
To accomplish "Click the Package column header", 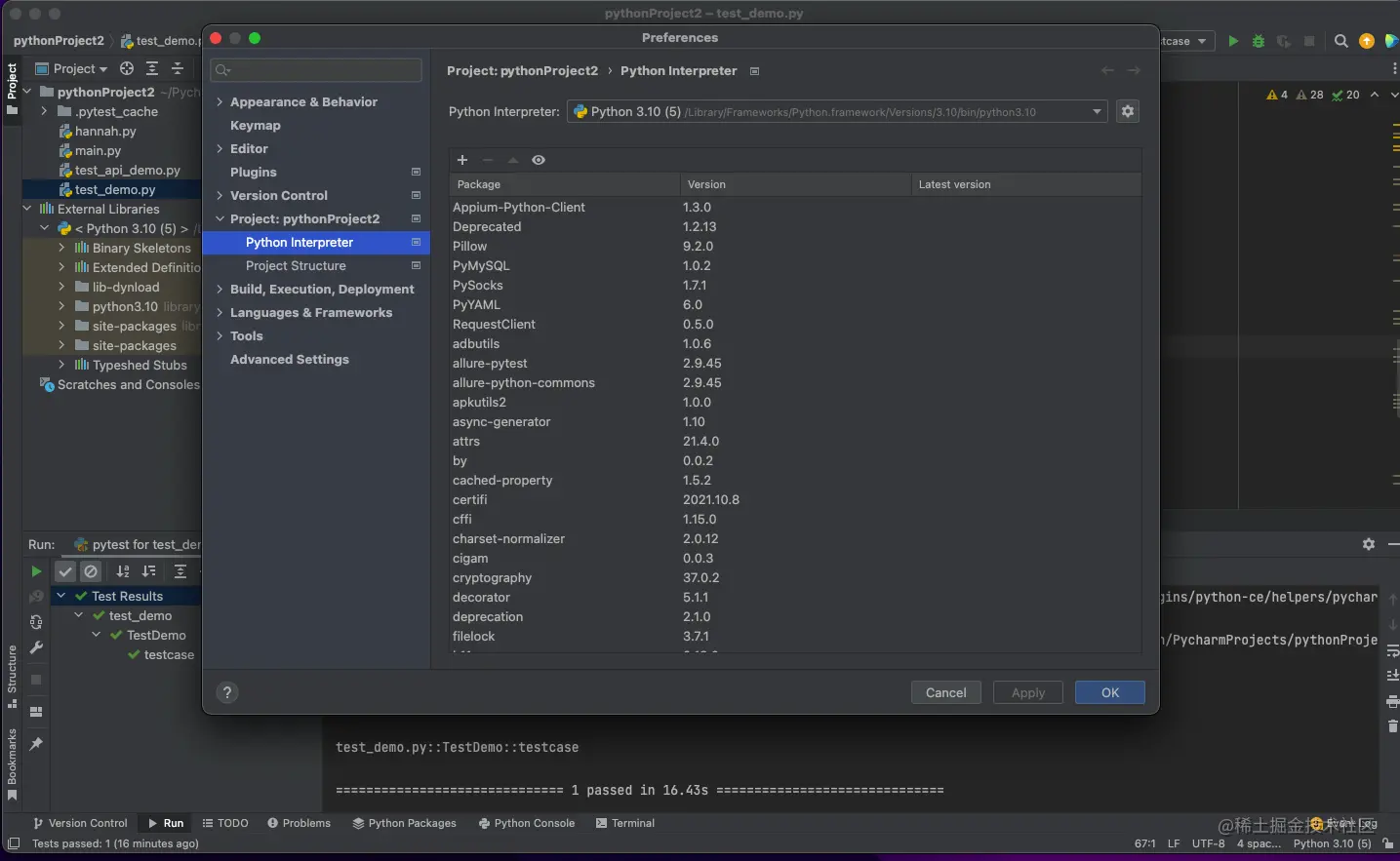I will pyautogui.click(x=564, y=184).
